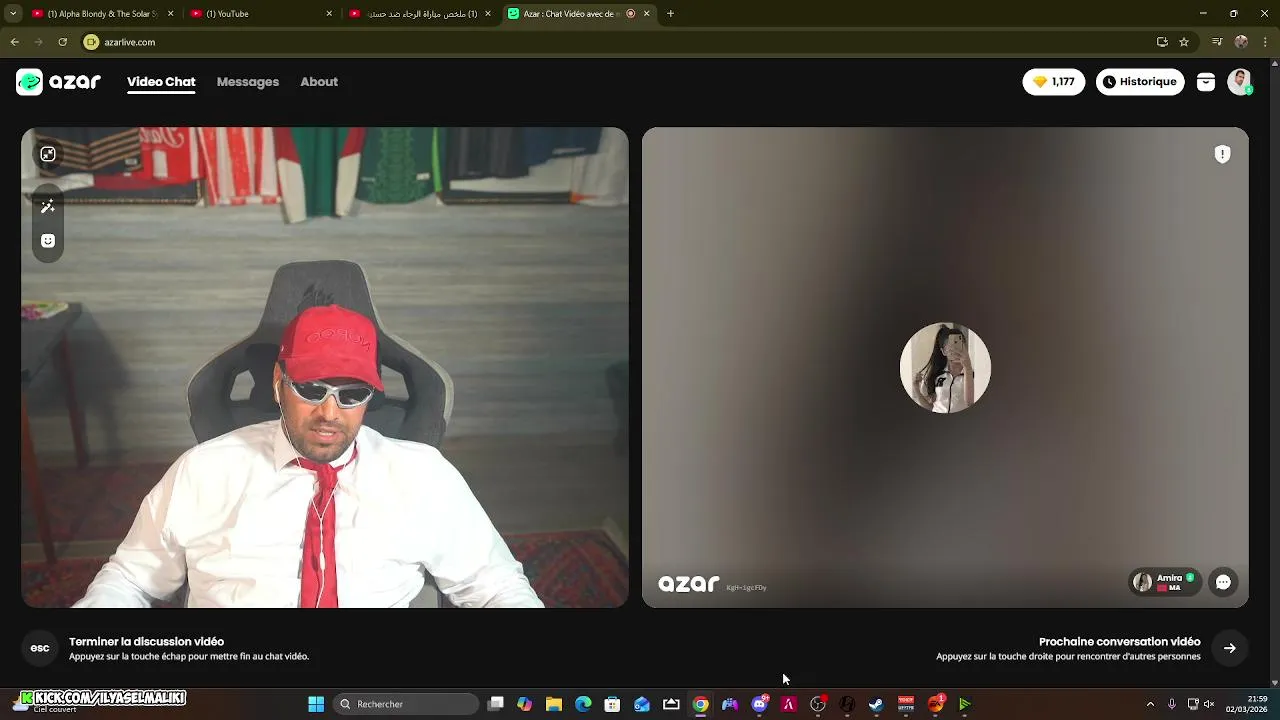1280x720 pixels.
Task: Click the next conversation arrow button
Action: tap(1230, 648)
